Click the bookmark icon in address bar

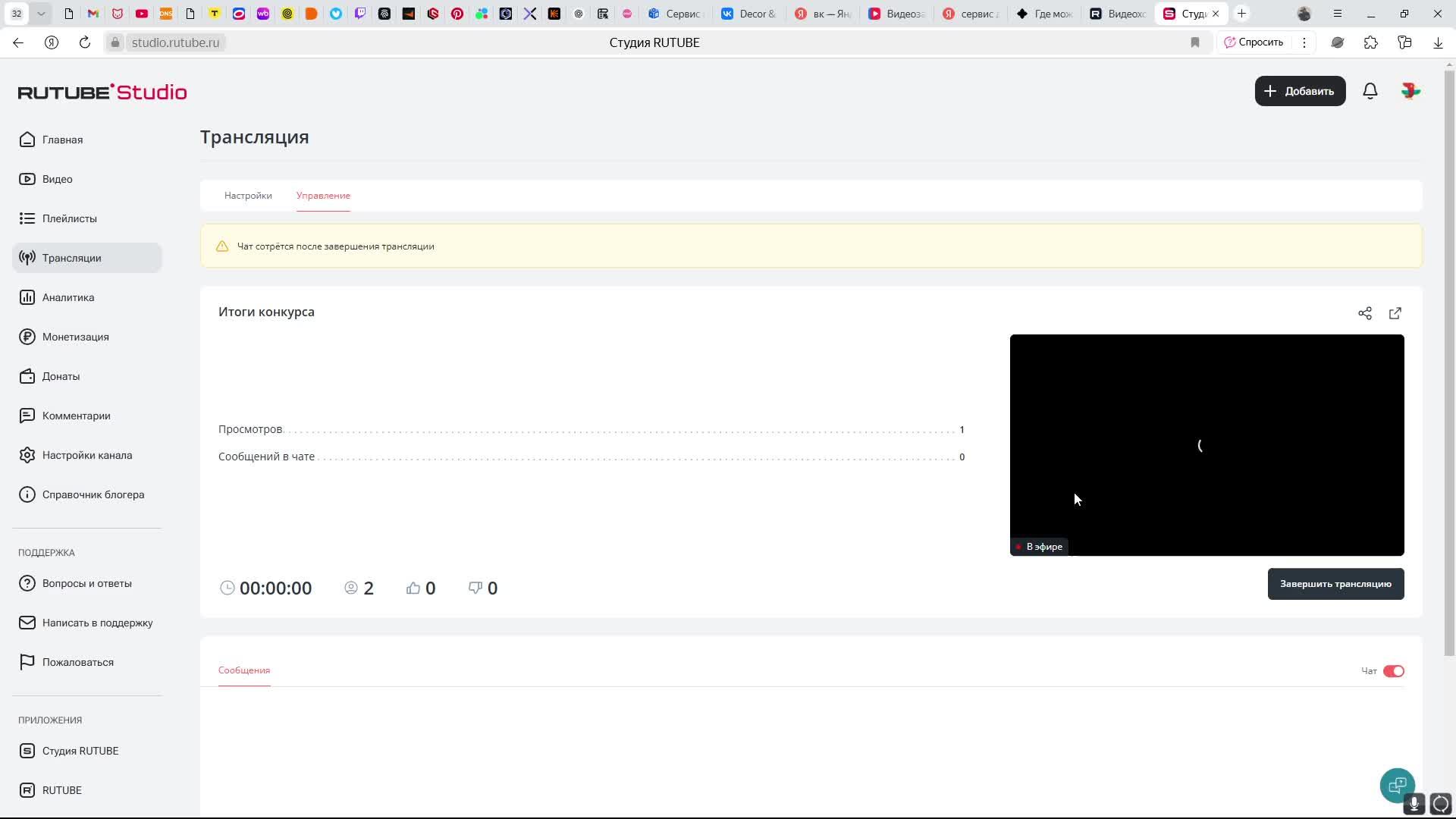[1195, 42]
